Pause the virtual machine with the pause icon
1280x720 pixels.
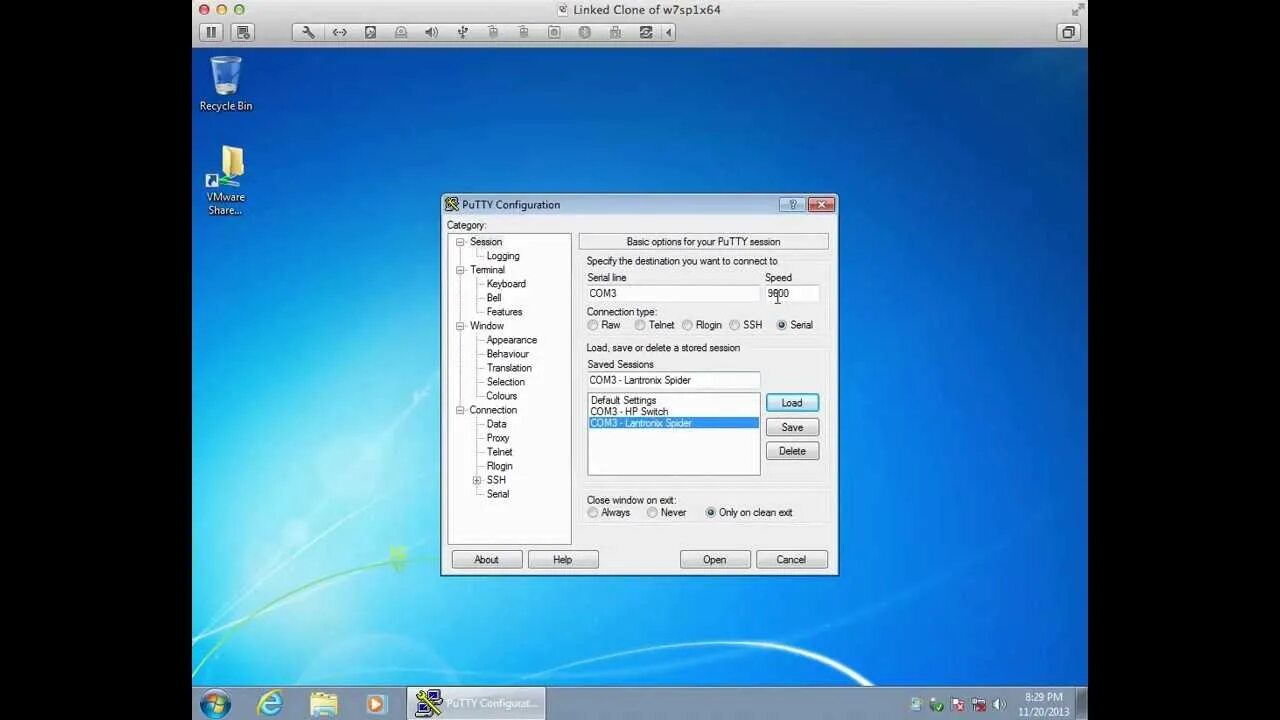211,32
